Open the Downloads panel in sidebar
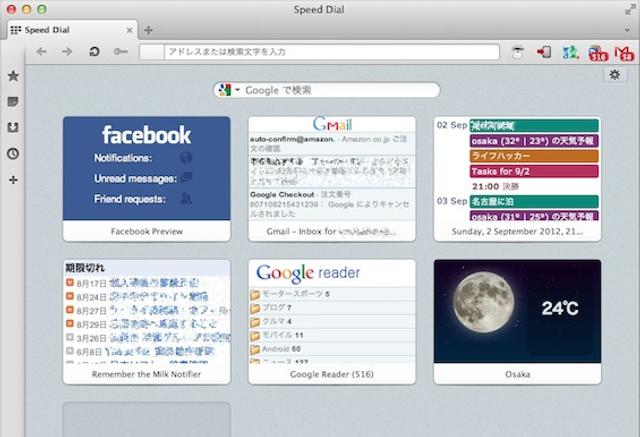This screenshot has height=437, width=640. pos(13,128)
